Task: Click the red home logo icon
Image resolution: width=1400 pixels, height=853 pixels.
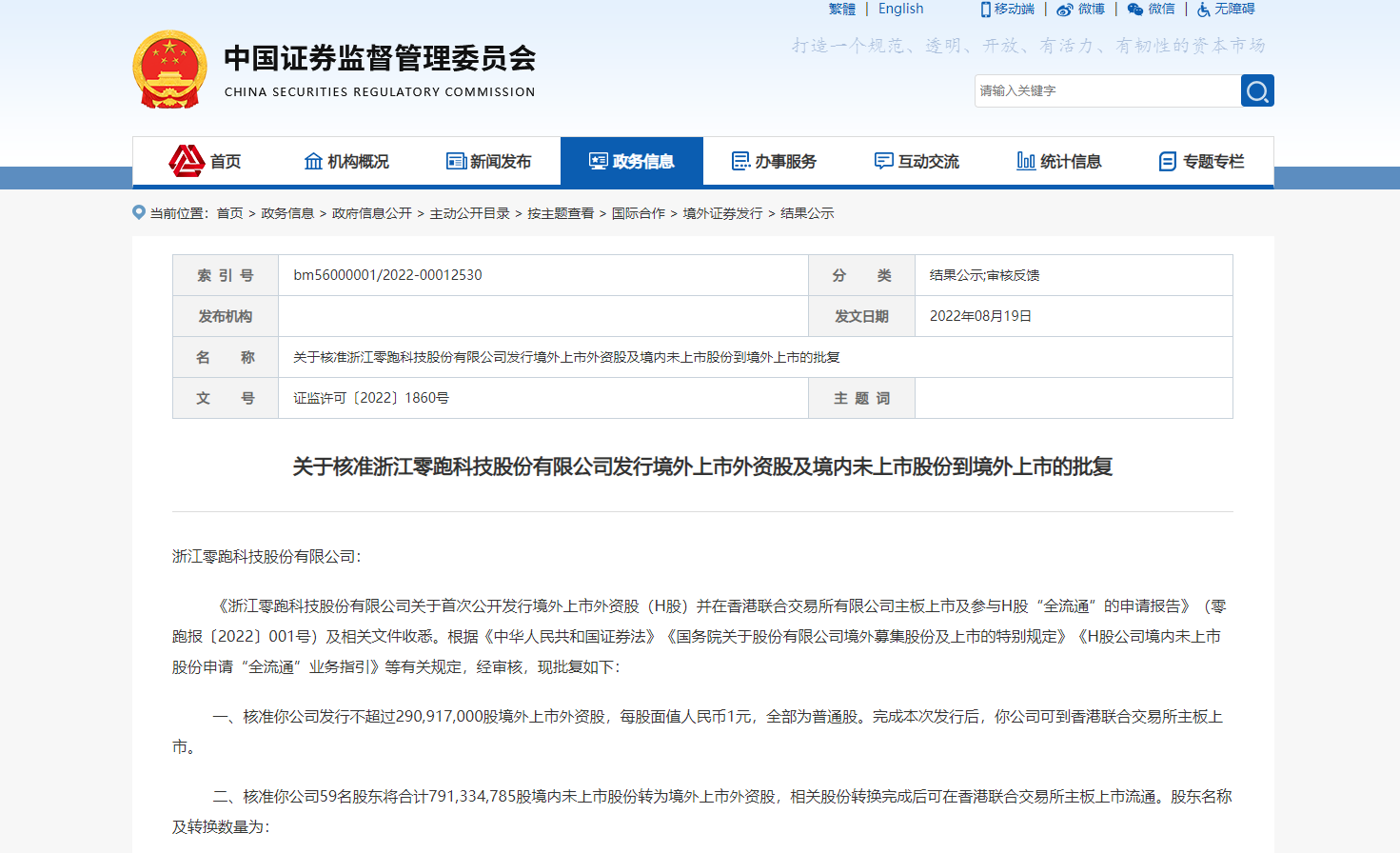Action: [187, 161]
